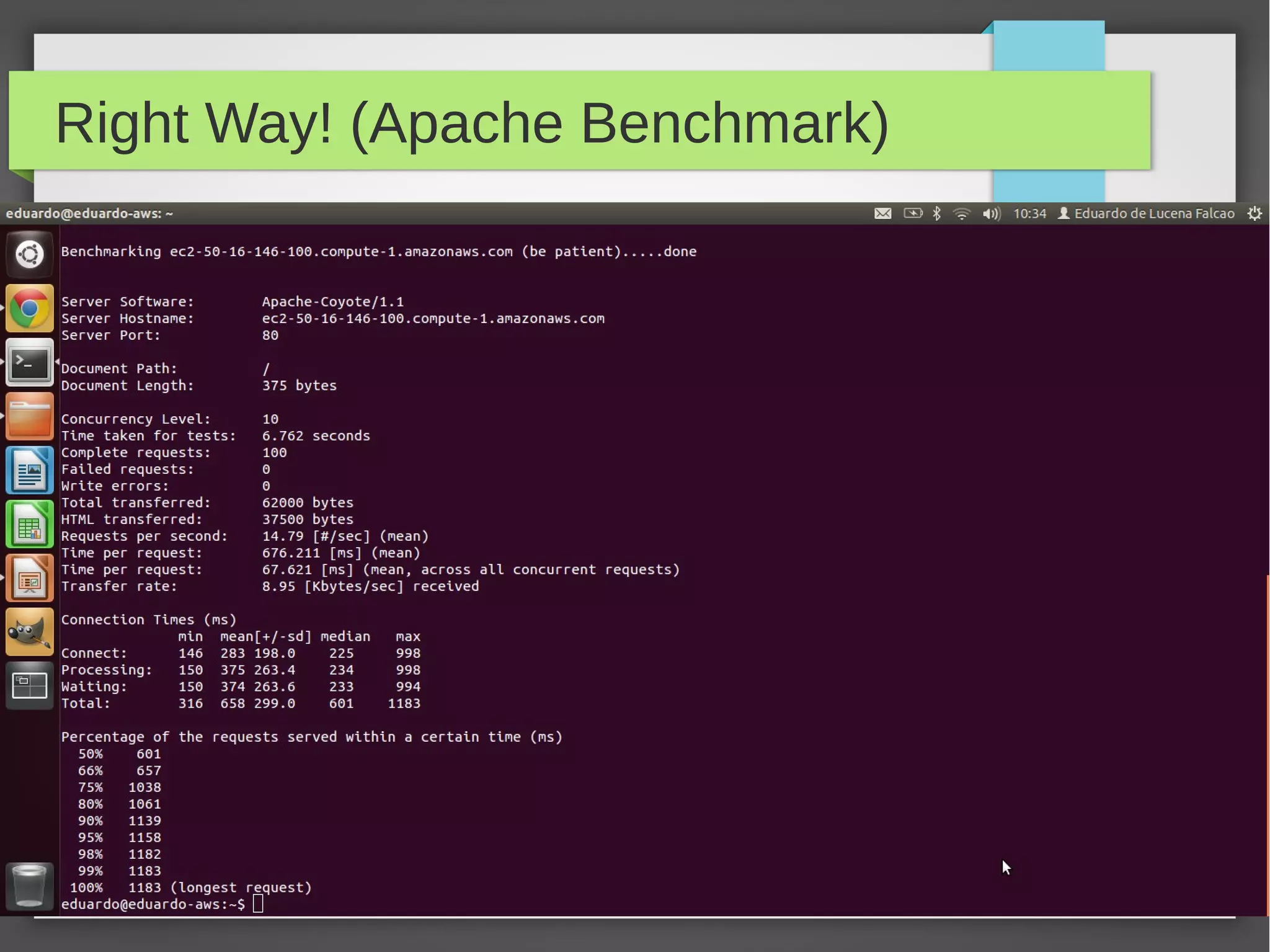The image size is (1270, 952).
Task: Click the 'Apache-Coyote/1.1' server software value
Action: point(332,302)
